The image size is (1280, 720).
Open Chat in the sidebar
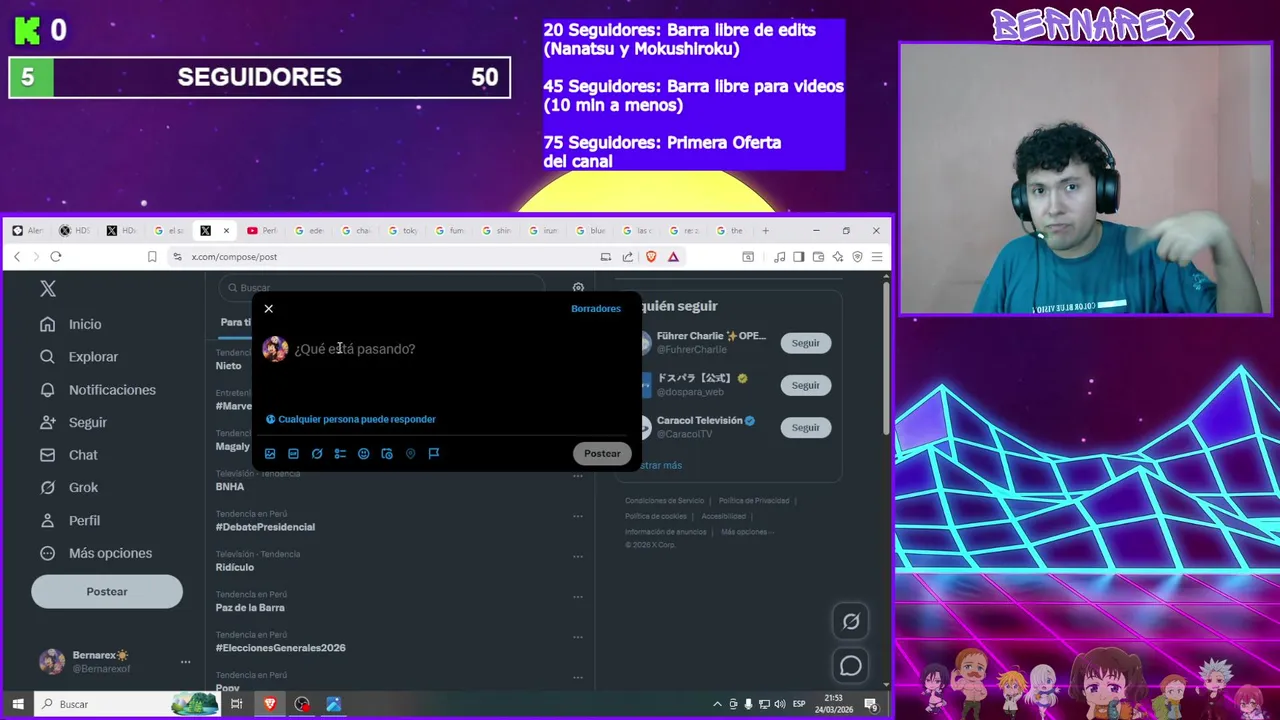(69, 455)
